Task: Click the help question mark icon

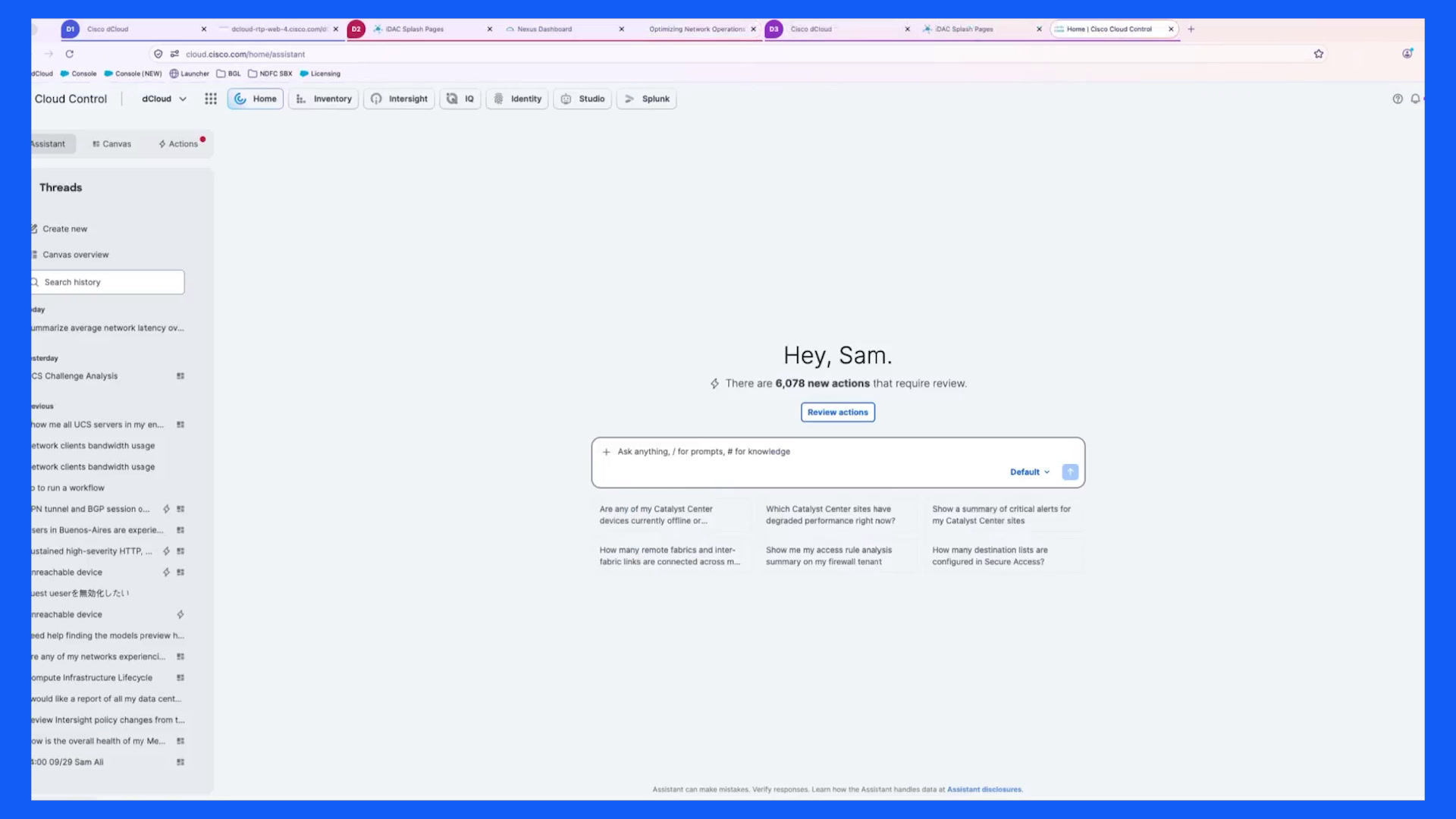Action: point(1398,99)
